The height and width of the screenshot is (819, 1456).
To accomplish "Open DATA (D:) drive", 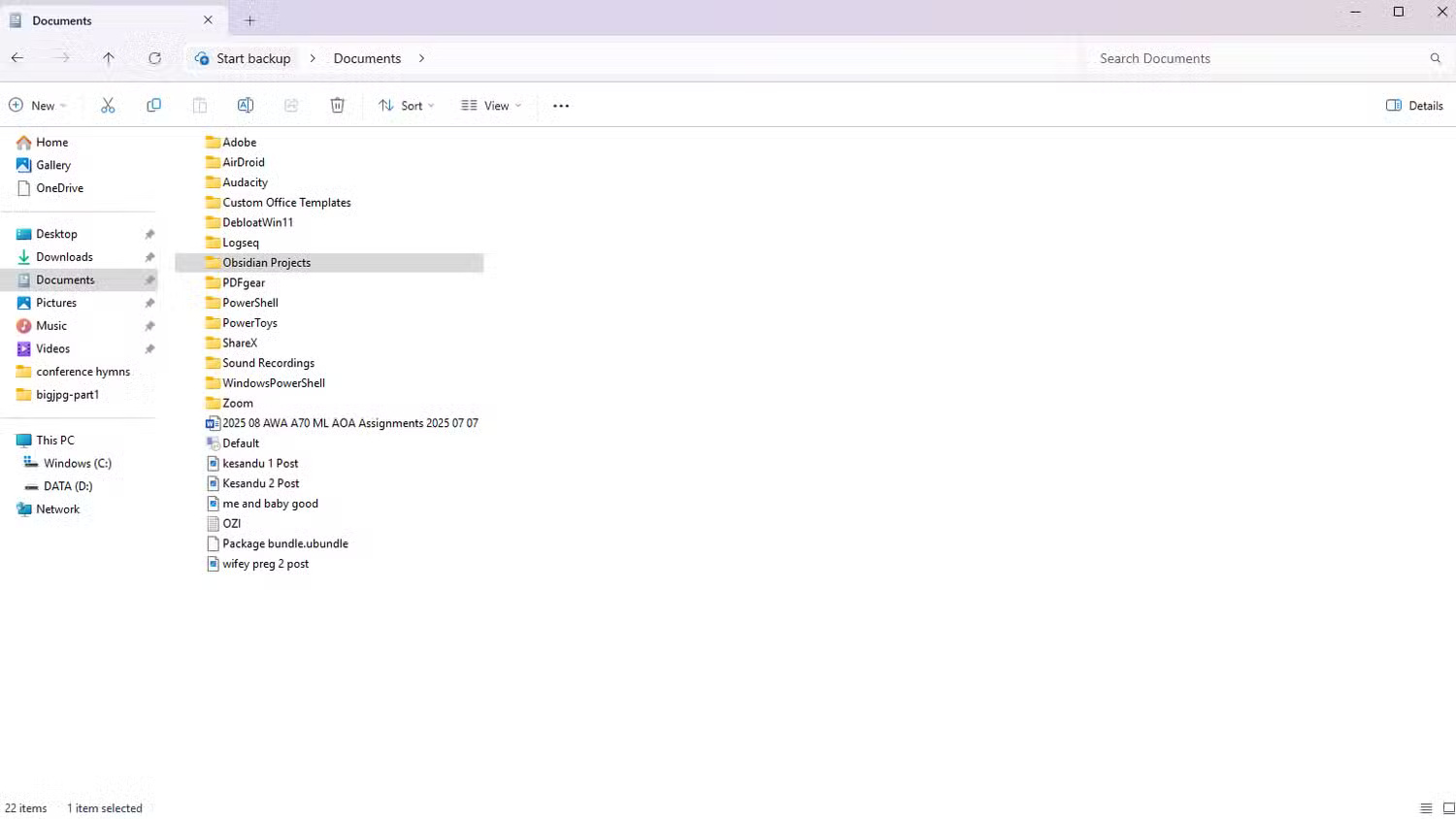I will (68, 486).
